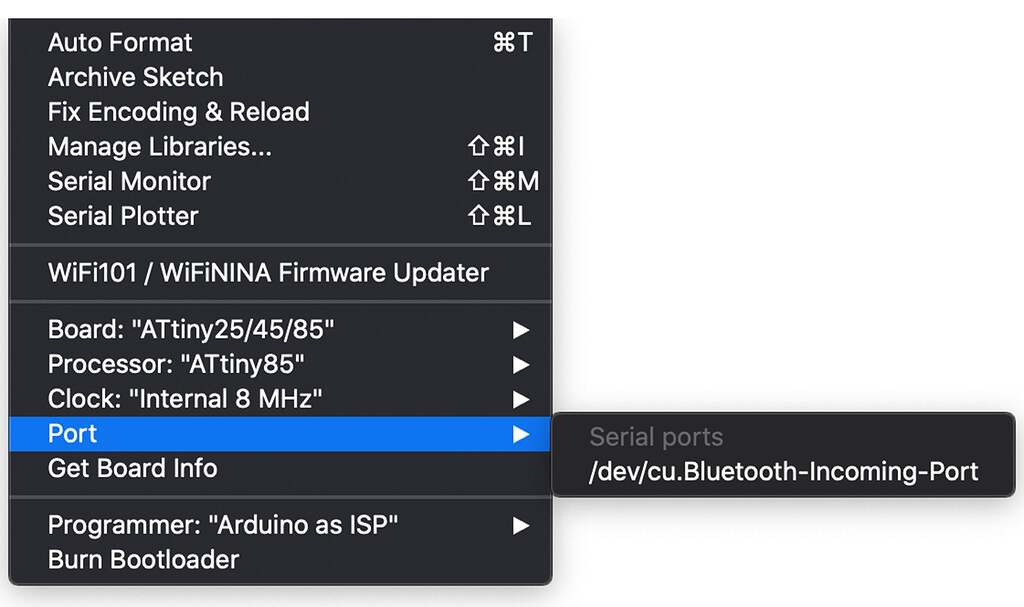This screenshot has width=1024, height=607.
Task: Select Programmer: "Arduino as ISP" entry
Action: [x=281, y=525]
